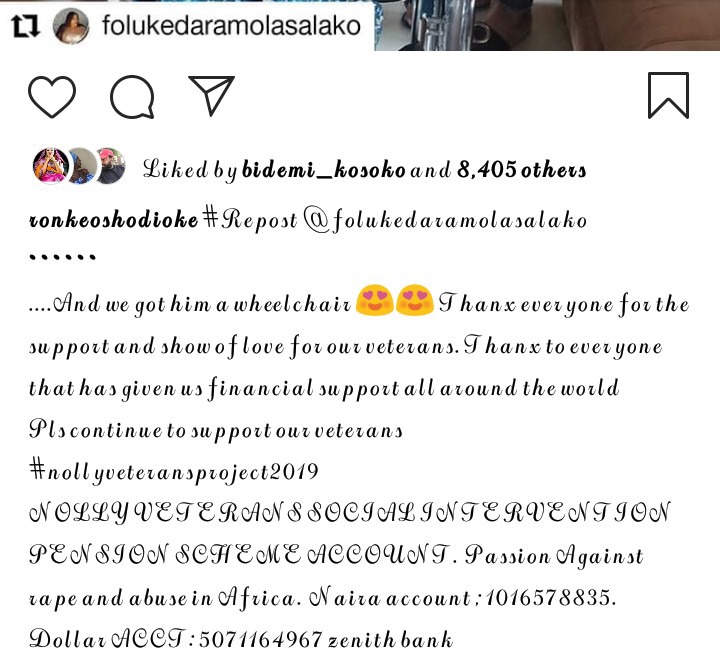
Task: Click first liker avatar with pink outfit
Action: coord(51,166)
